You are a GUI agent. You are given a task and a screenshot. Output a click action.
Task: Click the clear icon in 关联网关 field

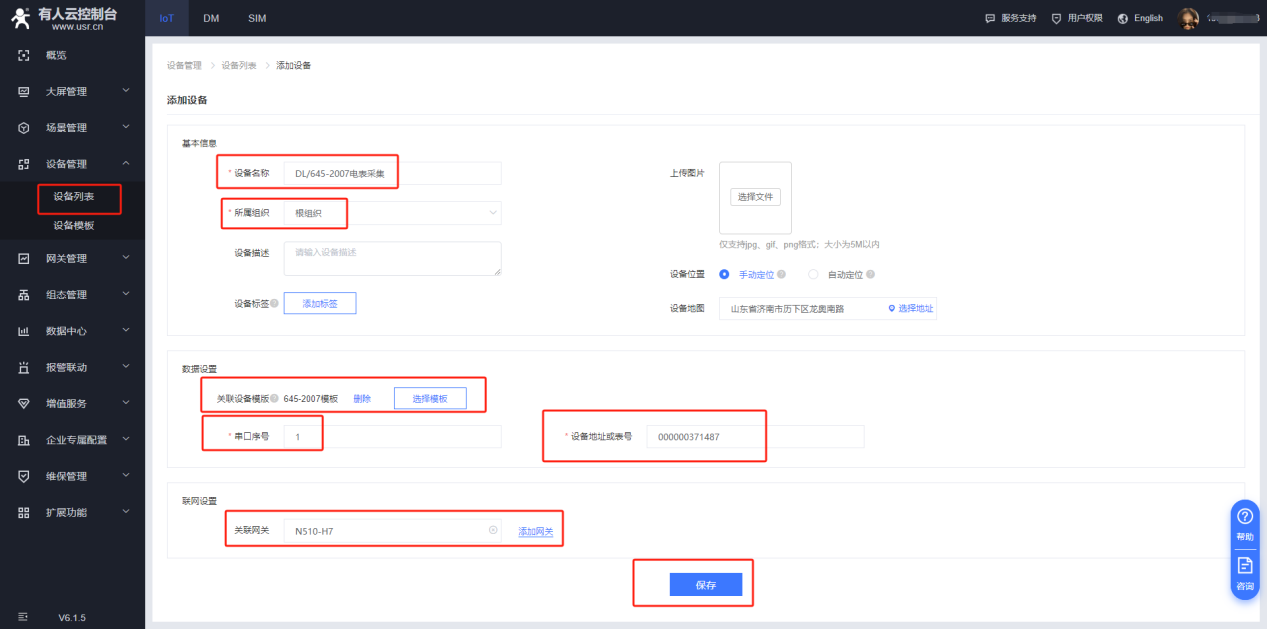point(493,530)
